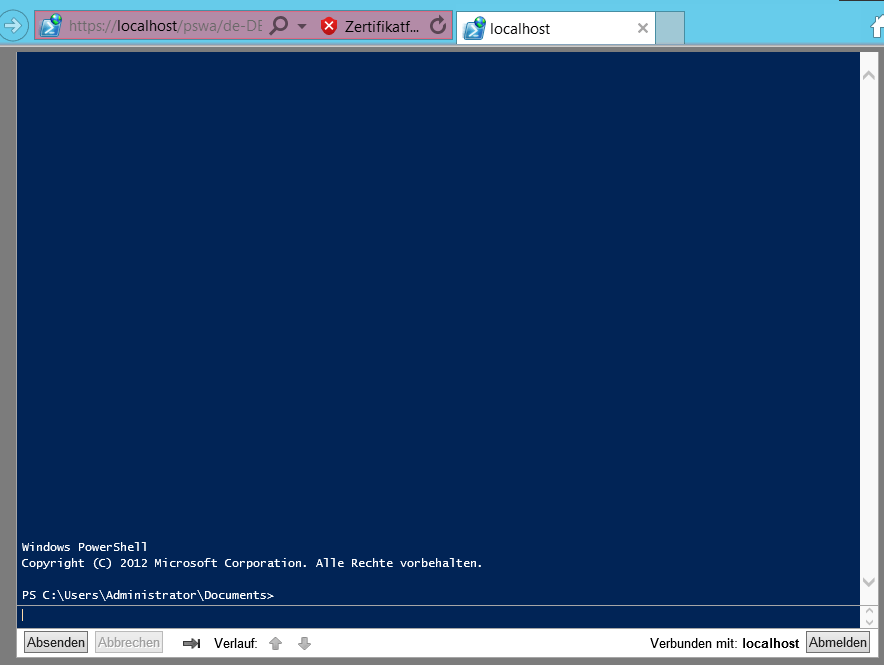The image size is (884, 665).
Task: Click the red certificate error icon
Action: (x=329, y=26)
